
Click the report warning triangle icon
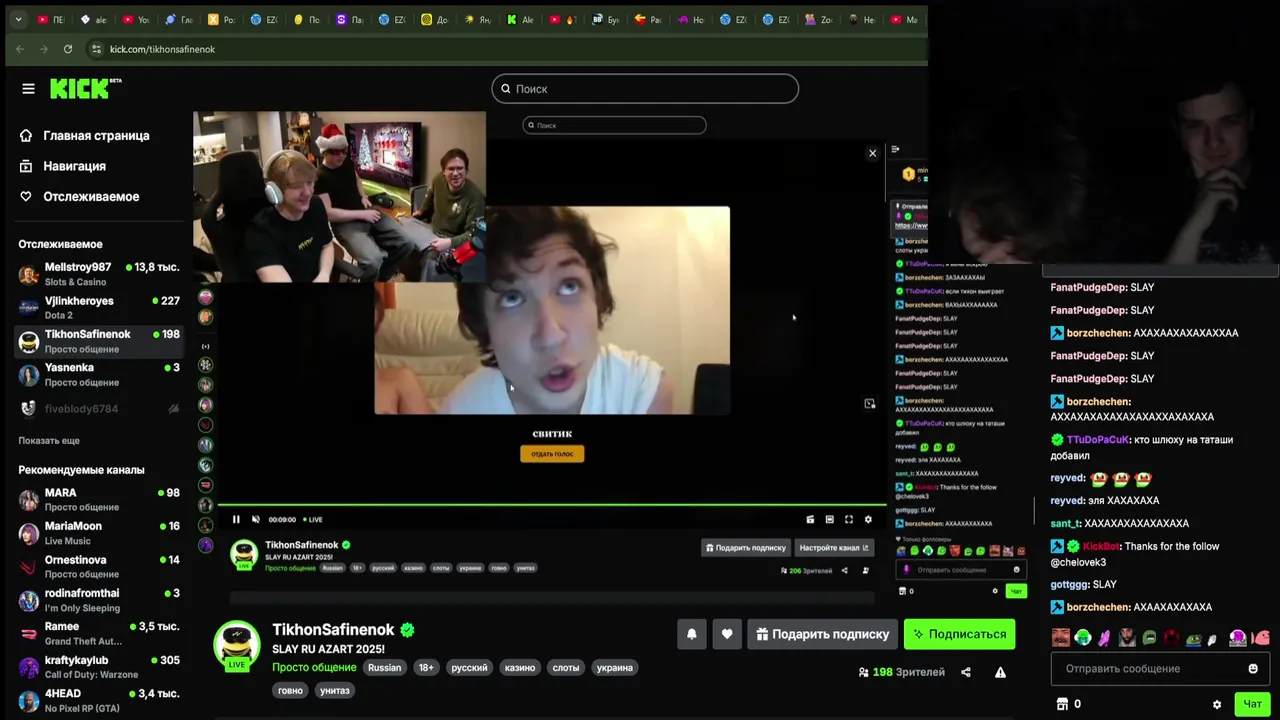pos(1000,672)
